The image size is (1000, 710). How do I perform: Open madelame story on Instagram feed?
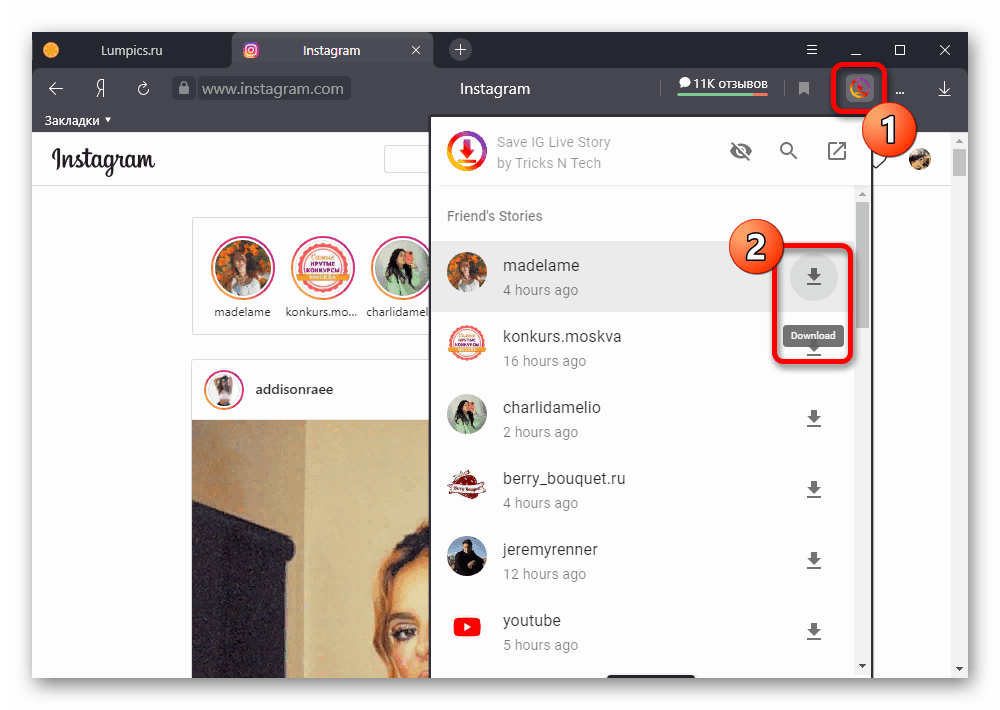(243, 267)
